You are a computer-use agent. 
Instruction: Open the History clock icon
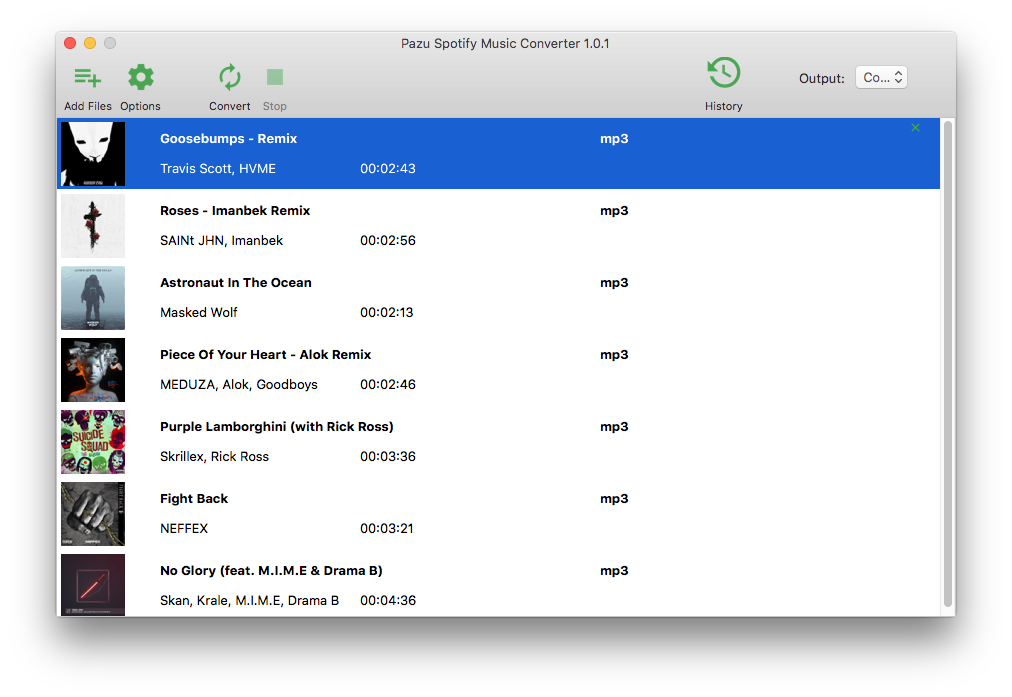(x=723, y=74)
